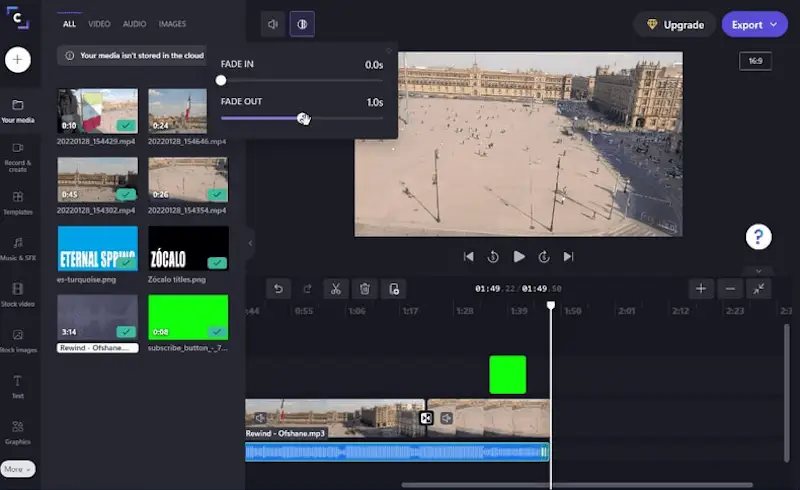Image resolution: width=800 pixels, height=490 pixels.
Task: Toggle the audio volume panel icon
Action: [x=272, y=24]
